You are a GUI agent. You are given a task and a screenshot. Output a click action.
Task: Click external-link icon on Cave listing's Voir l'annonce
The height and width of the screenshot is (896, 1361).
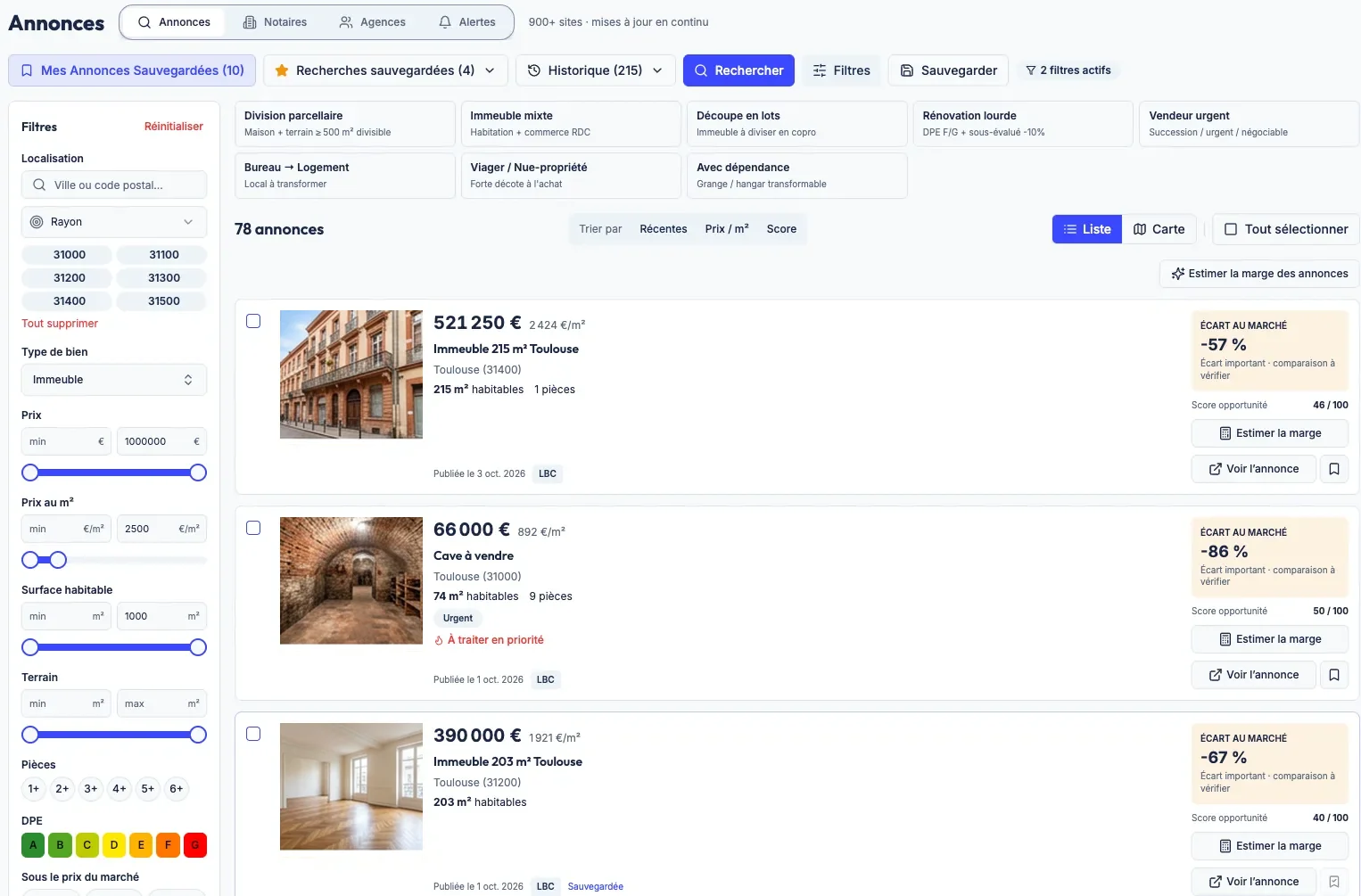coord(1216,675)
